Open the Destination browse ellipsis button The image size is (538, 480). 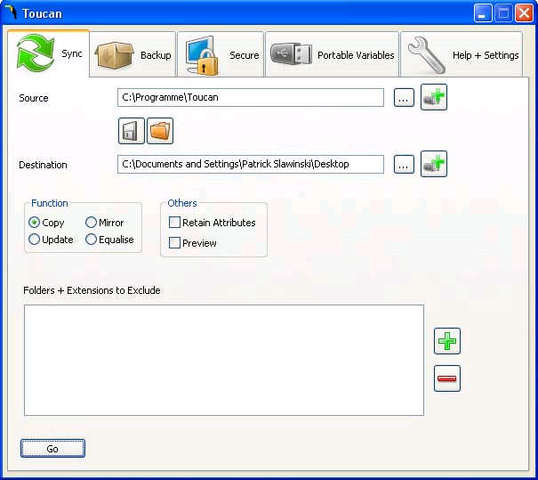point(404,164)
